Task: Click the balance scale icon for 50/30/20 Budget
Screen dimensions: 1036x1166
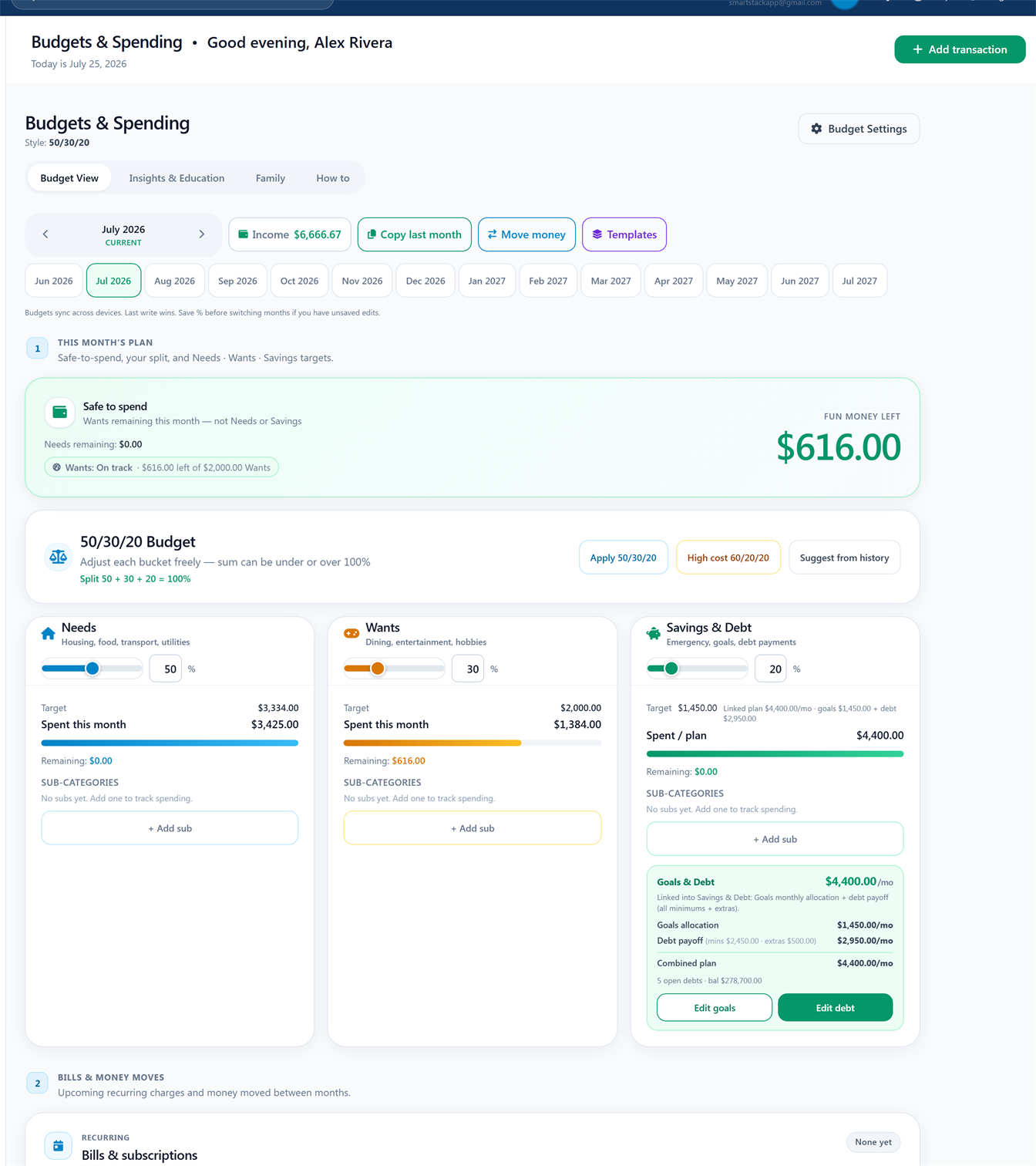Action: point(58,557)
